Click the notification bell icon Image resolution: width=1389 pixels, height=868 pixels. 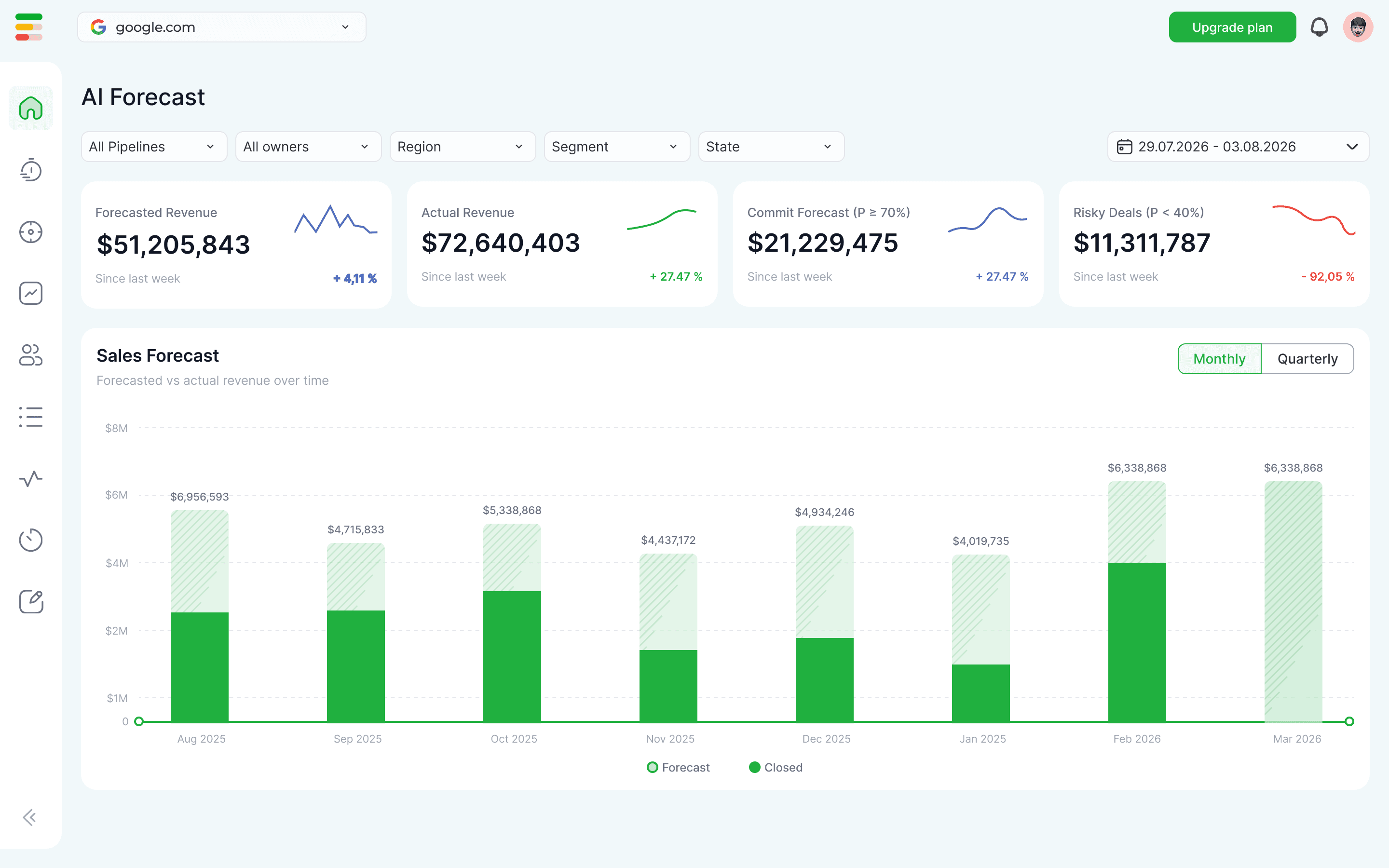pos(1319,27)
